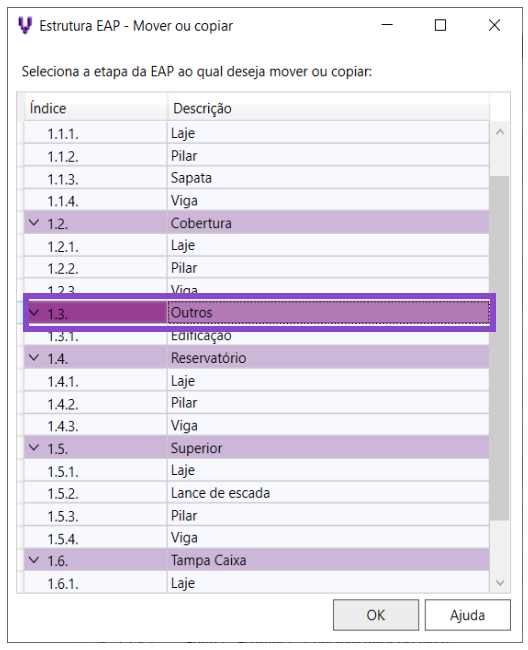Collapse the 1.5. Superior group
The width and height of the screenshot is (528, 650).
coord(34,448)
